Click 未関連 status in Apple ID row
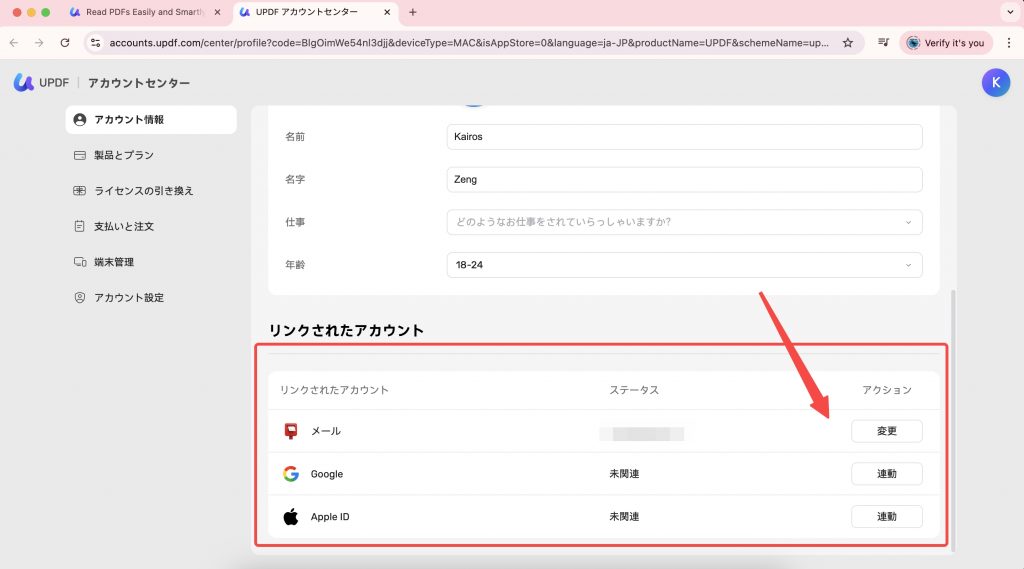1024x569 pixels. tap(624, 517)
